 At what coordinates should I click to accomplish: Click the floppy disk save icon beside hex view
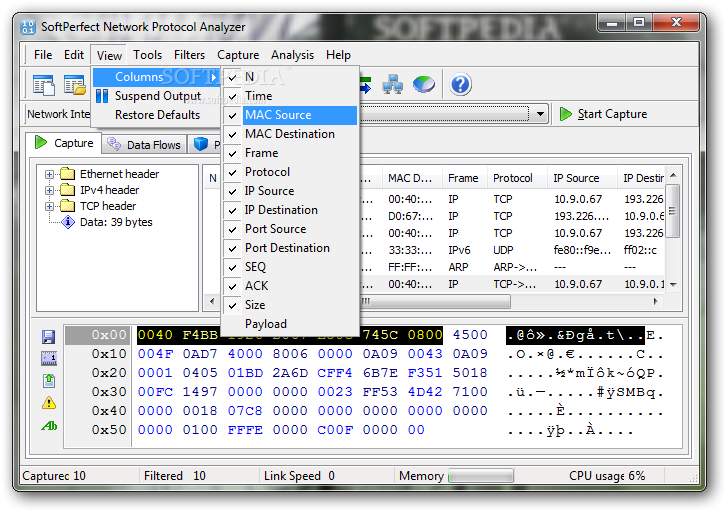(x=48, y=337)
